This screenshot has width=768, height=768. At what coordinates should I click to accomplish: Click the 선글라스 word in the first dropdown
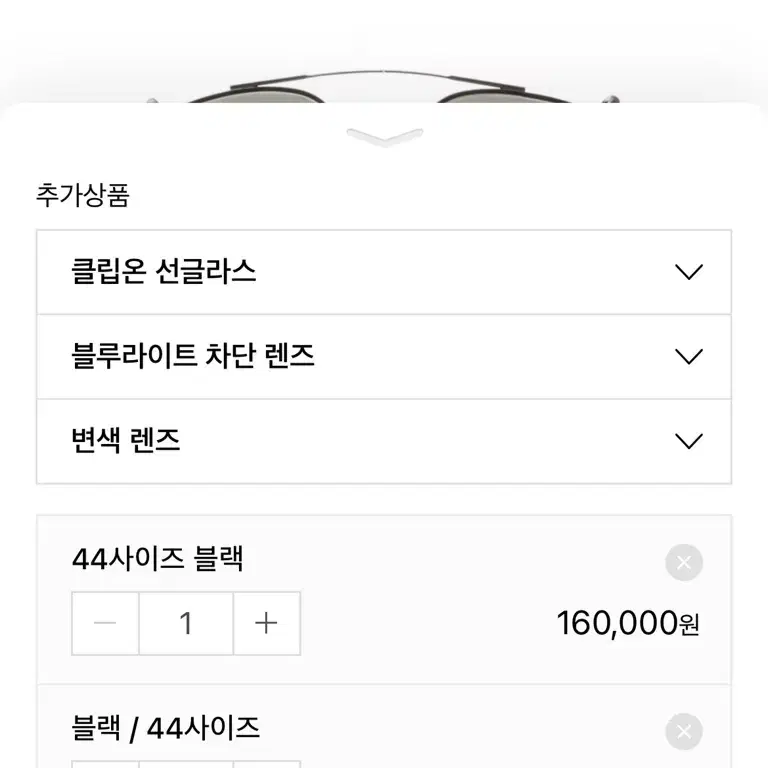[x=206, y=271]
